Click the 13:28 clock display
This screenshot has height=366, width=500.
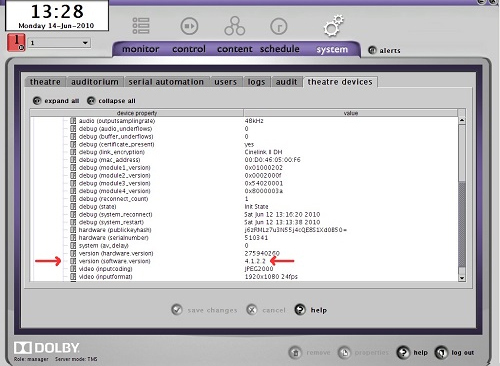coord(57,11)
